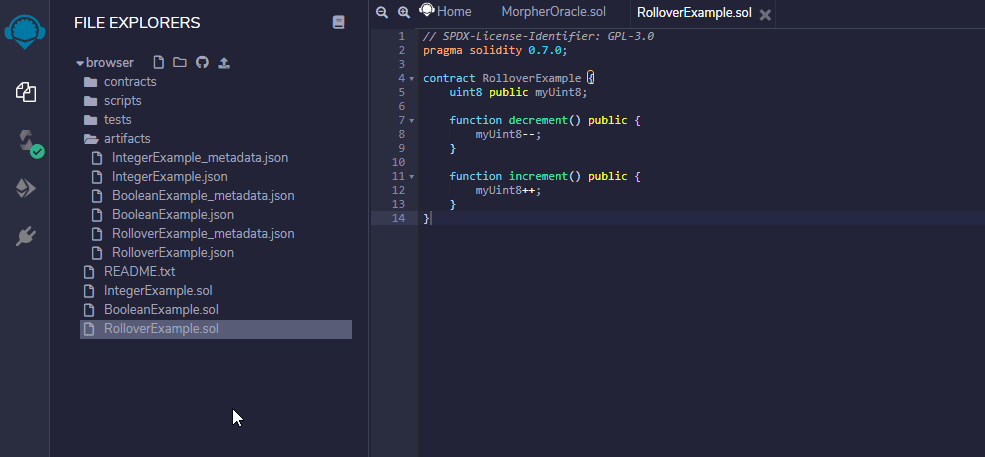Open README.txt file
The height and width of the screenshot is (457, 985).
[x=129, y=272]
